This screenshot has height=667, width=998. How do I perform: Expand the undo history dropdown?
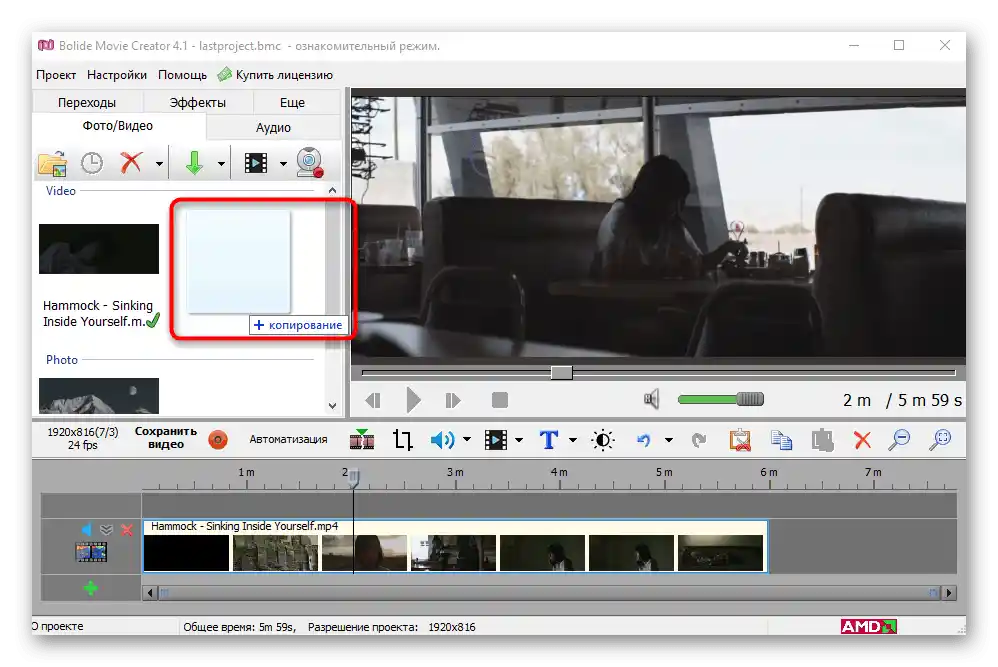click(x=668, y=440)
